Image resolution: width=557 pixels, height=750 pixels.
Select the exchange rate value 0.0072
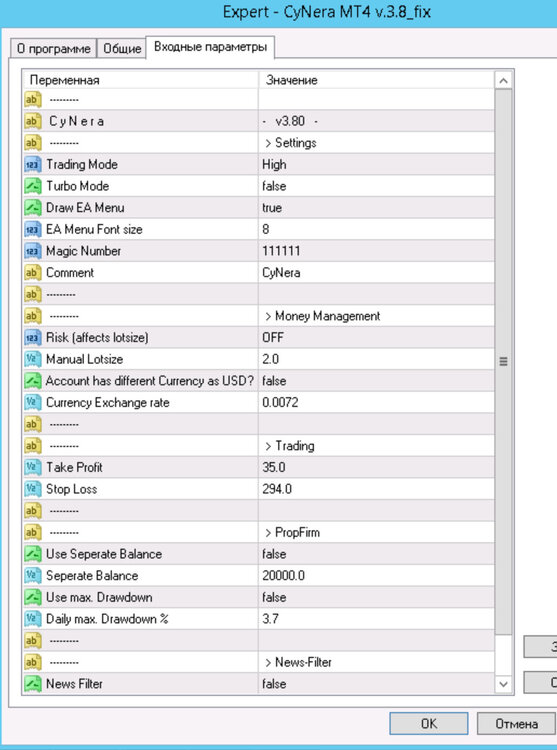coord(280,403)
